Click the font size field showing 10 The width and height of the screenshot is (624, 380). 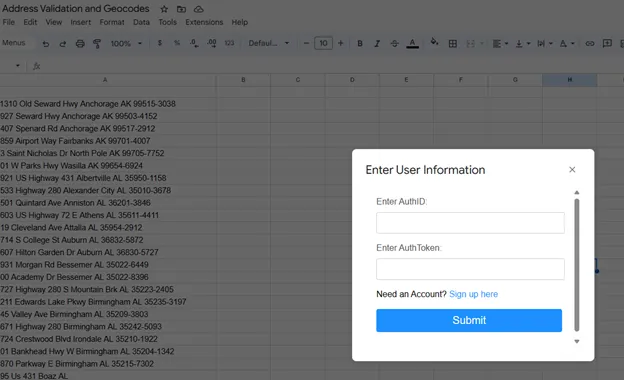coord(323,43)
